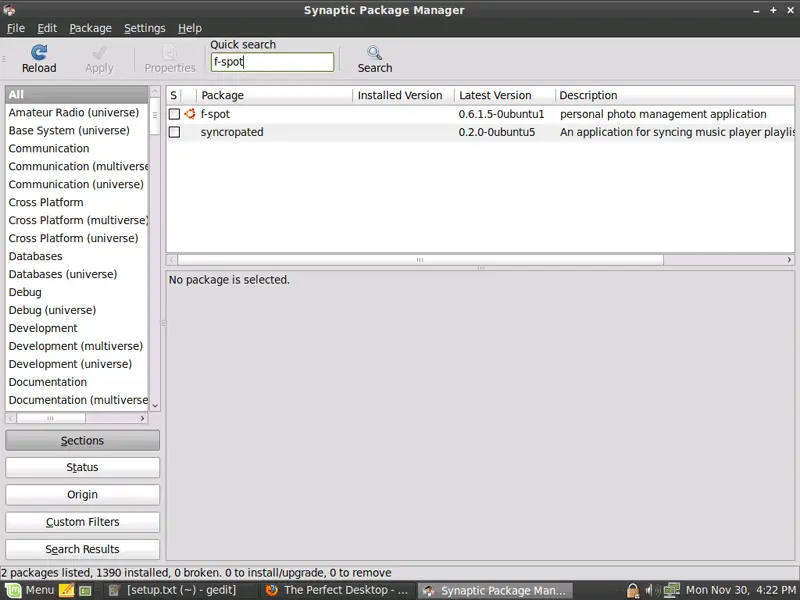Click the Sections filter button
Image resolution: width=800 pixels, height=600 pixels.
click(82, 440)
